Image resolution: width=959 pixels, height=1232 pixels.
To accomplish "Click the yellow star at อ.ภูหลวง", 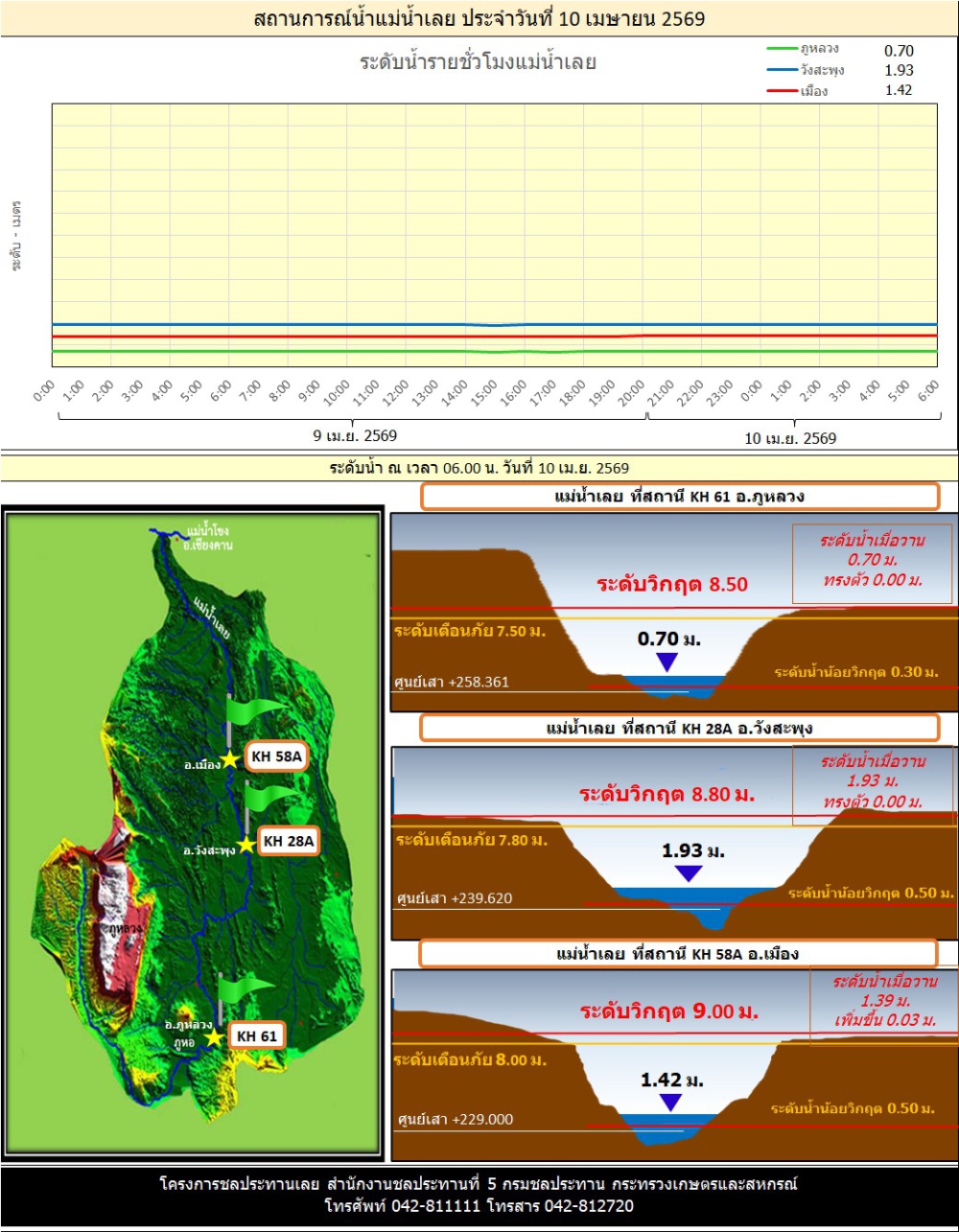I will [x=214, y=1038].
